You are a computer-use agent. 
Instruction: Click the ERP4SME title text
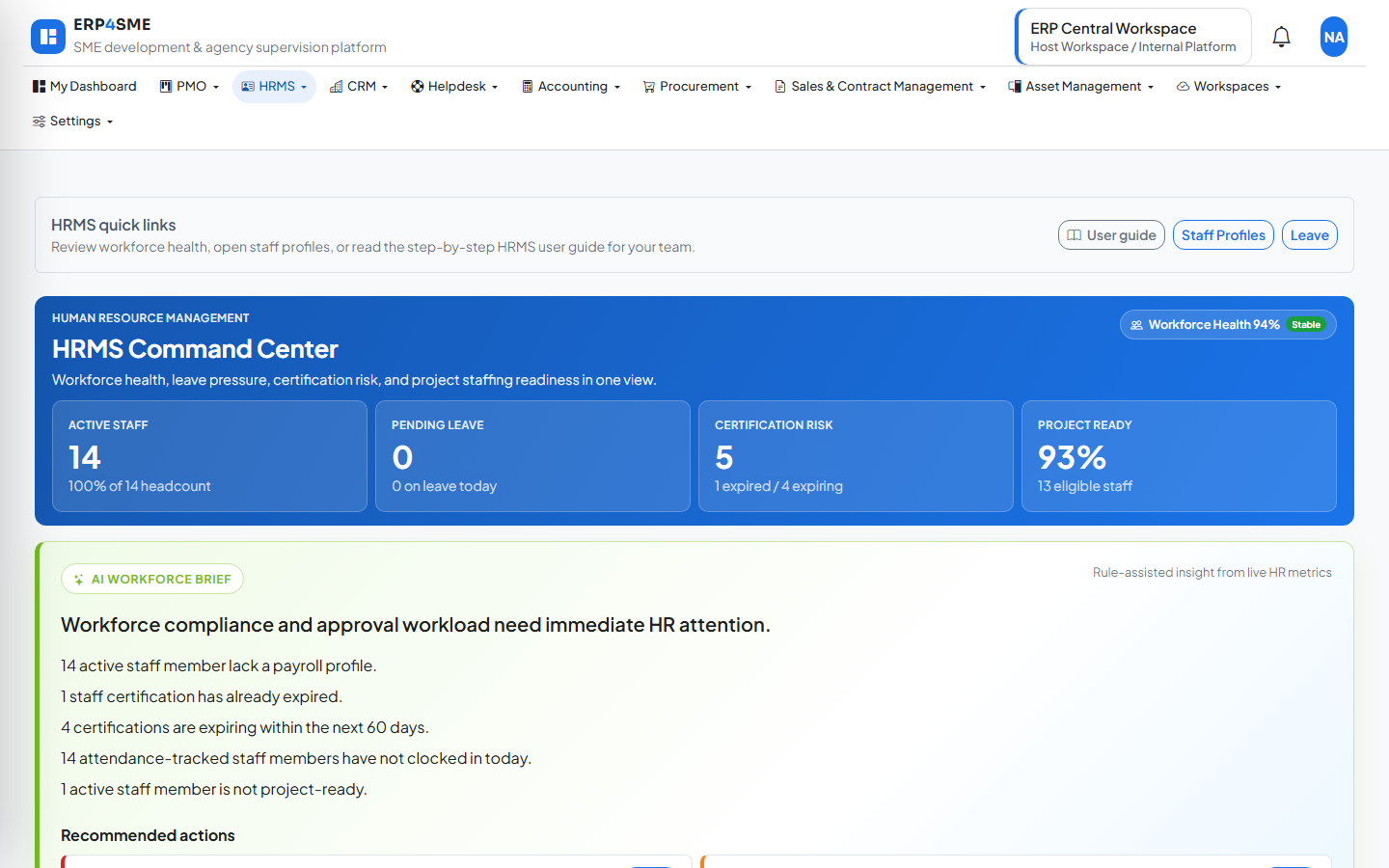[x=112, y=25]
